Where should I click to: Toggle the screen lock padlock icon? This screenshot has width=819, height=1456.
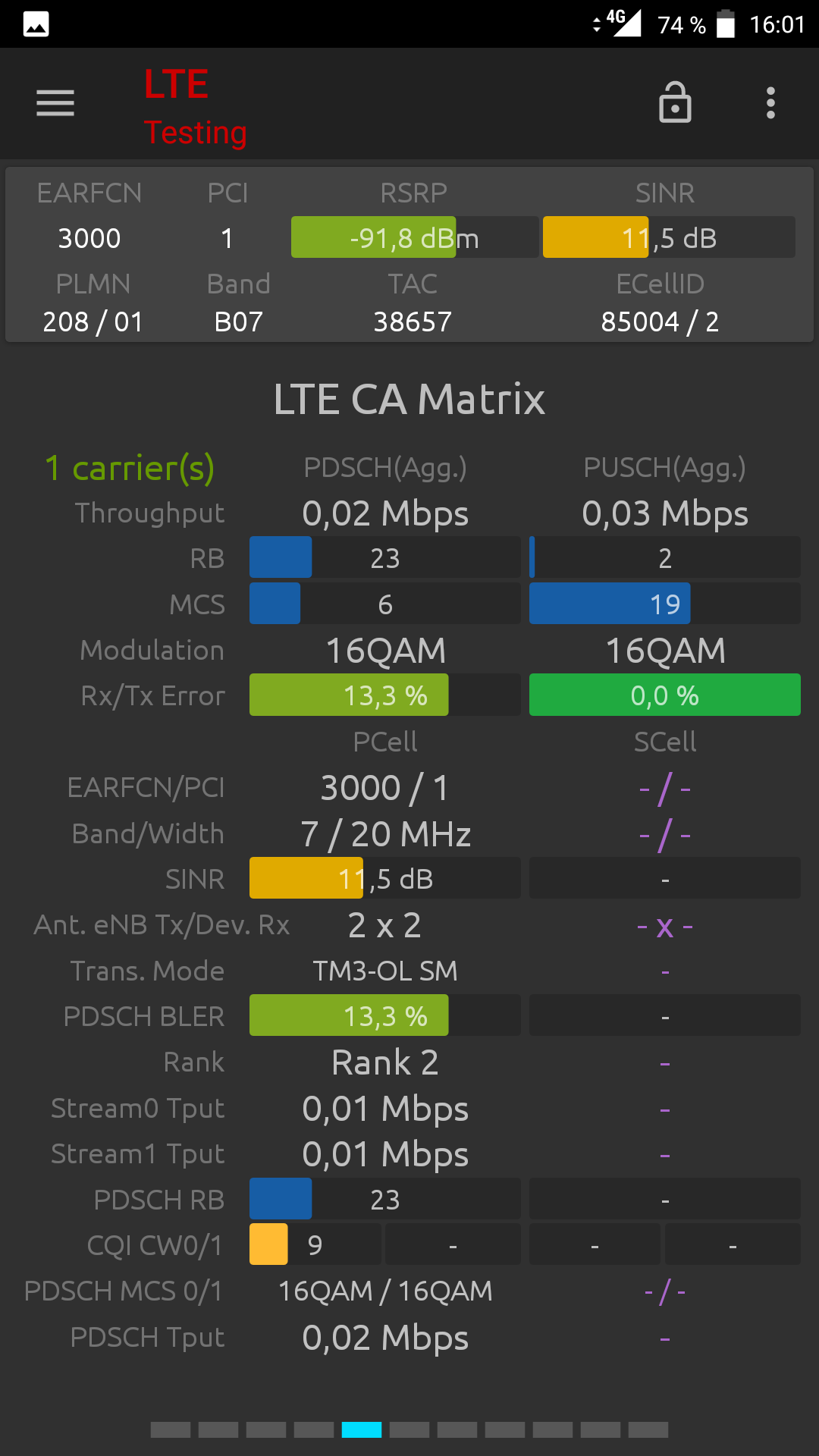point(675,102)
